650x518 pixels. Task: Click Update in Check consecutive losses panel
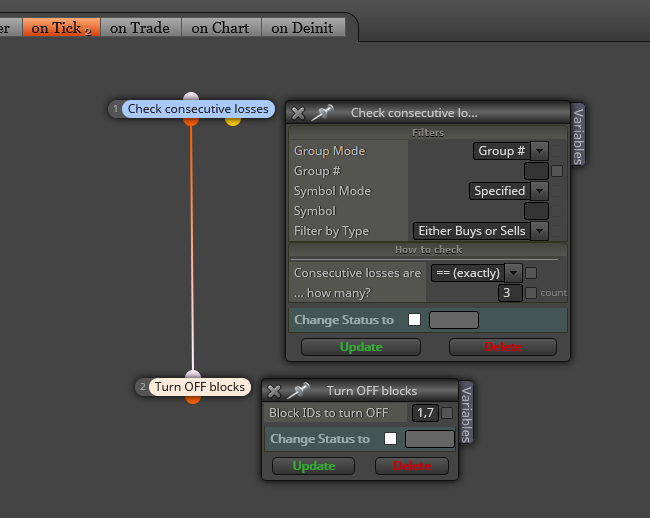pos(361,347)
